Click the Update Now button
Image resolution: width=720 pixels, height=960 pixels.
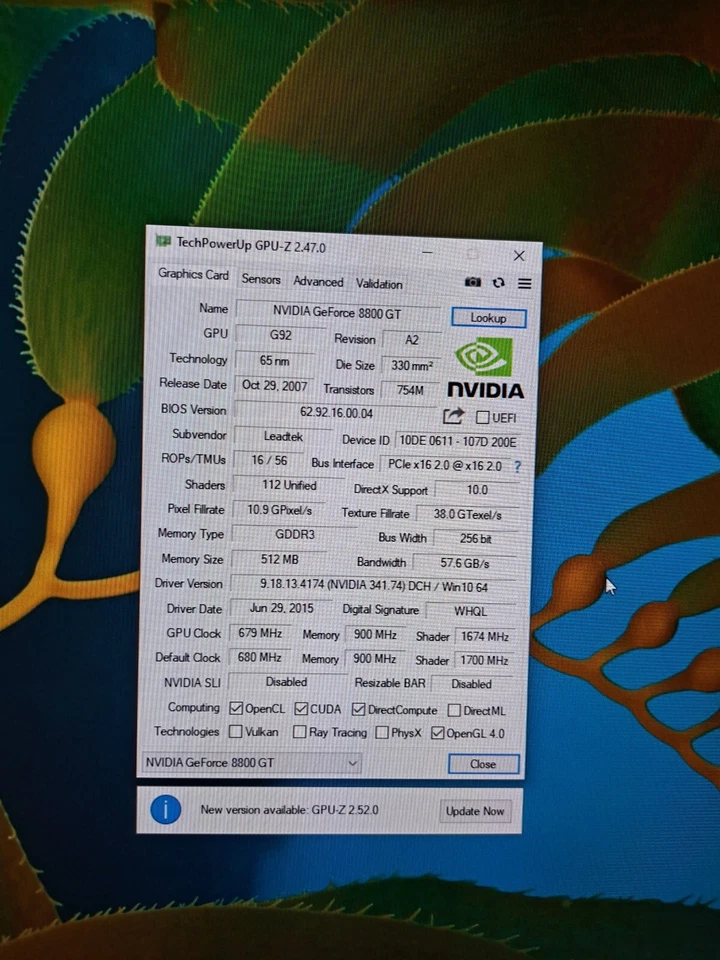[x=474, y=811]
